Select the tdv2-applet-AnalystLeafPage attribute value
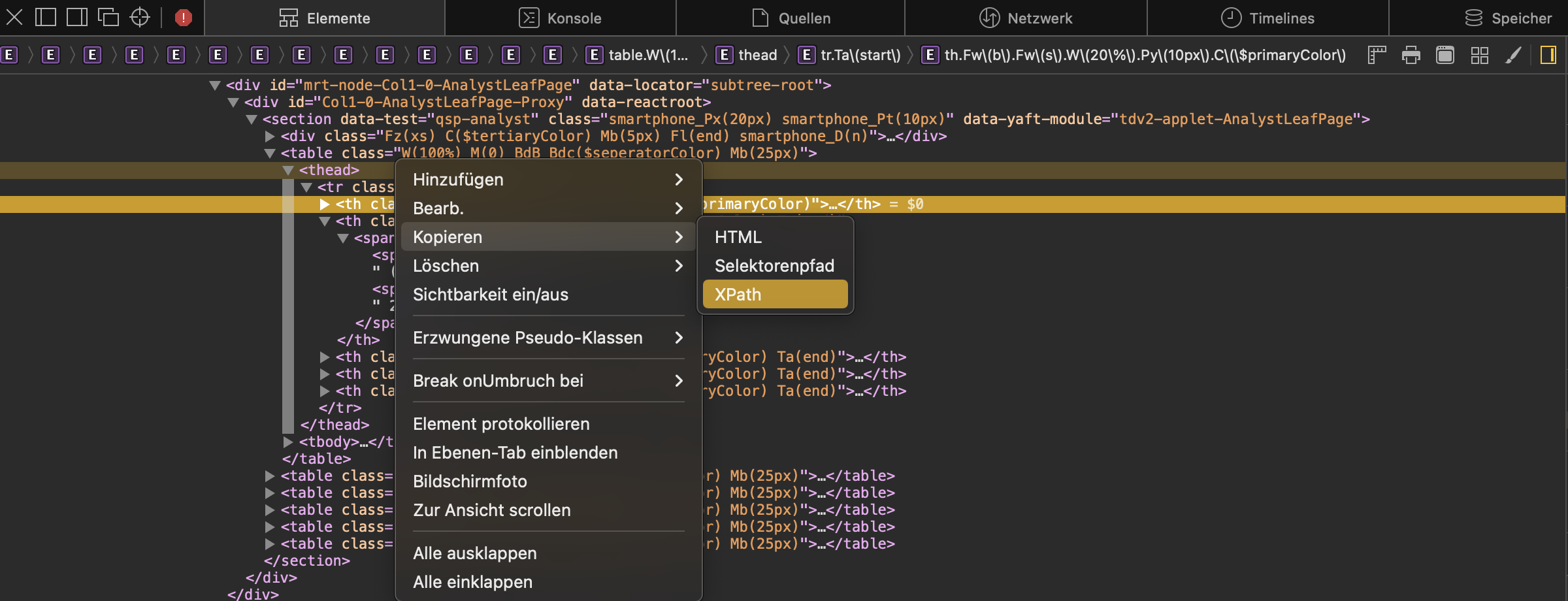Screen dimensions: 1568x601 (x=1235, y=120)
